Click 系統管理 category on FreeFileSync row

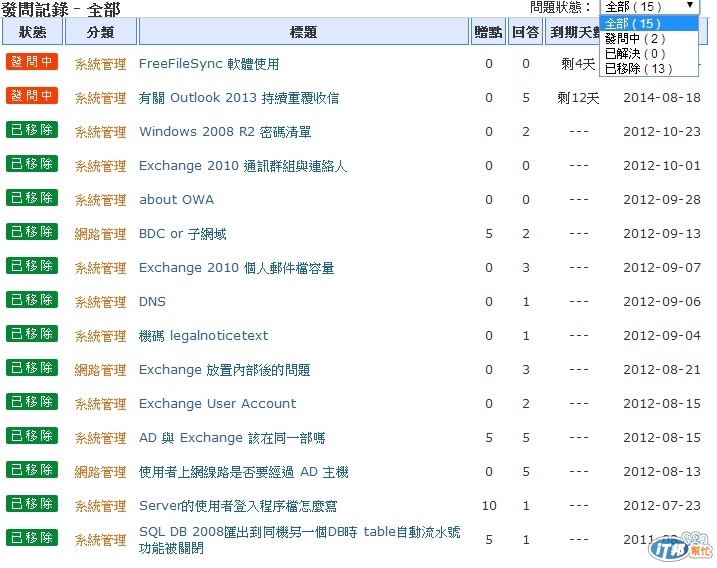[101, 64]
